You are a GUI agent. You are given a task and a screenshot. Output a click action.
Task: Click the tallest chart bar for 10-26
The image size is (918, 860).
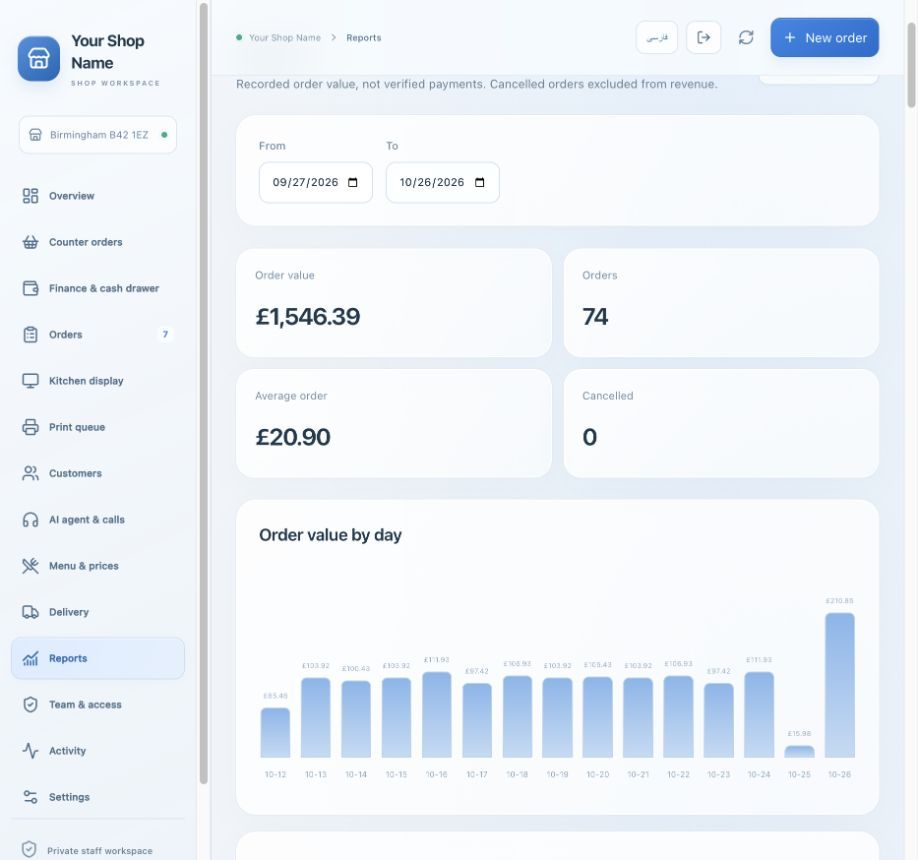point(840,685)
